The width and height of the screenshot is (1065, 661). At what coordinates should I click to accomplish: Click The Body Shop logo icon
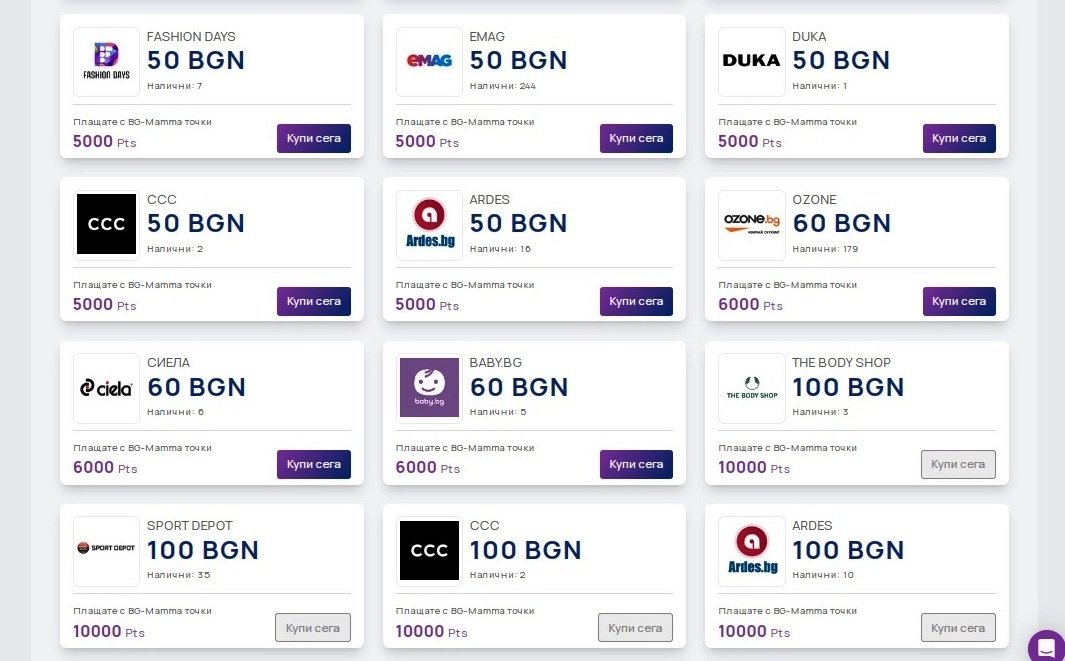[751, 388]
